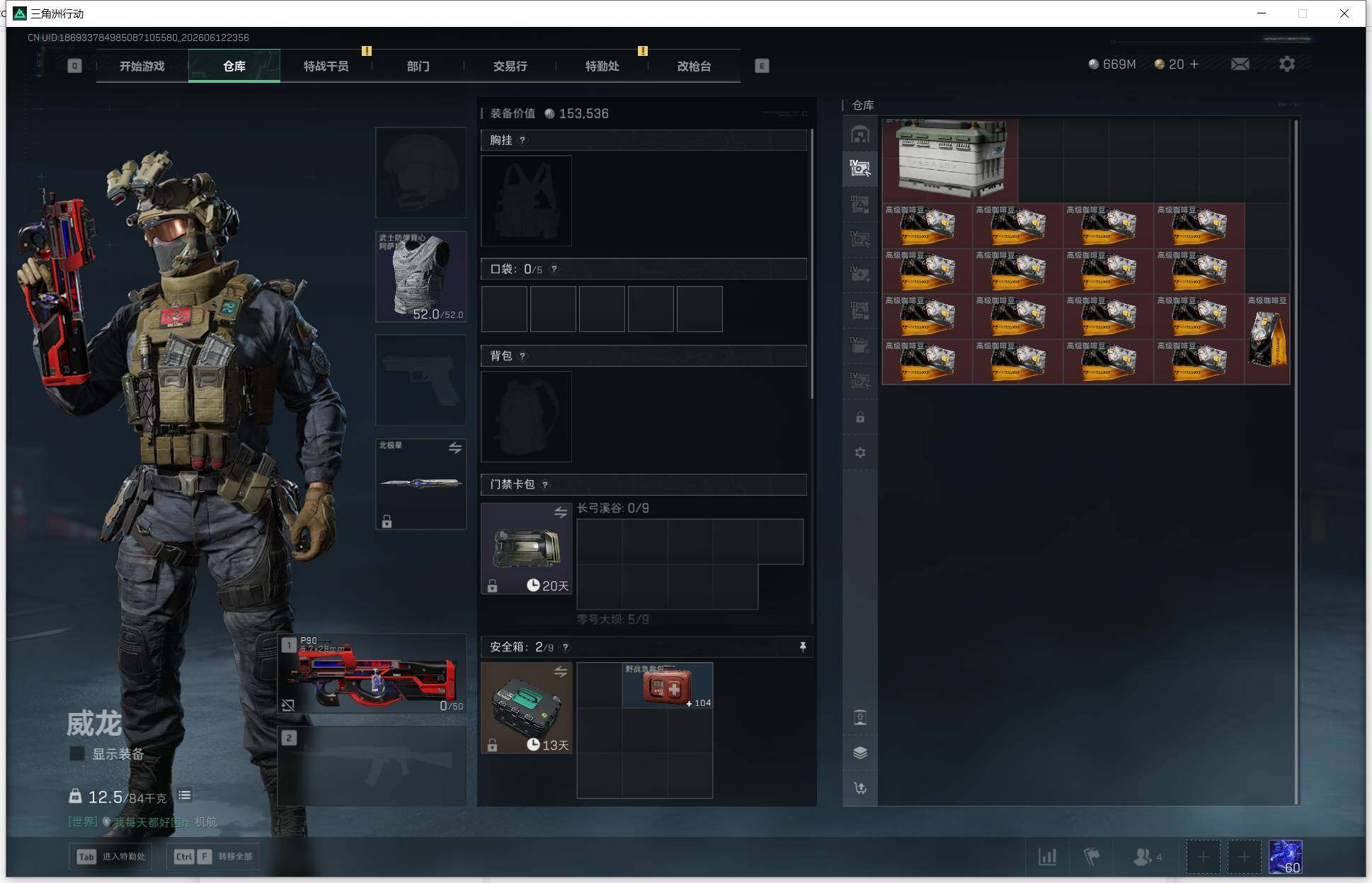
Task: Open settings gear in top bar
Action: point(1287,64)
